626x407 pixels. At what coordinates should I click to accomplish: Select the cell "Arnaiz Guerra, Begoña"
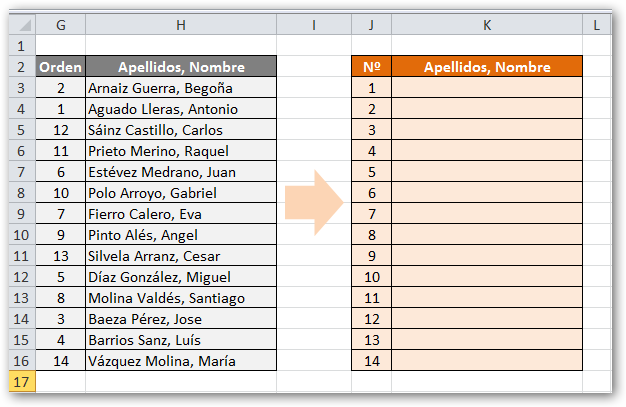(180, 88)
